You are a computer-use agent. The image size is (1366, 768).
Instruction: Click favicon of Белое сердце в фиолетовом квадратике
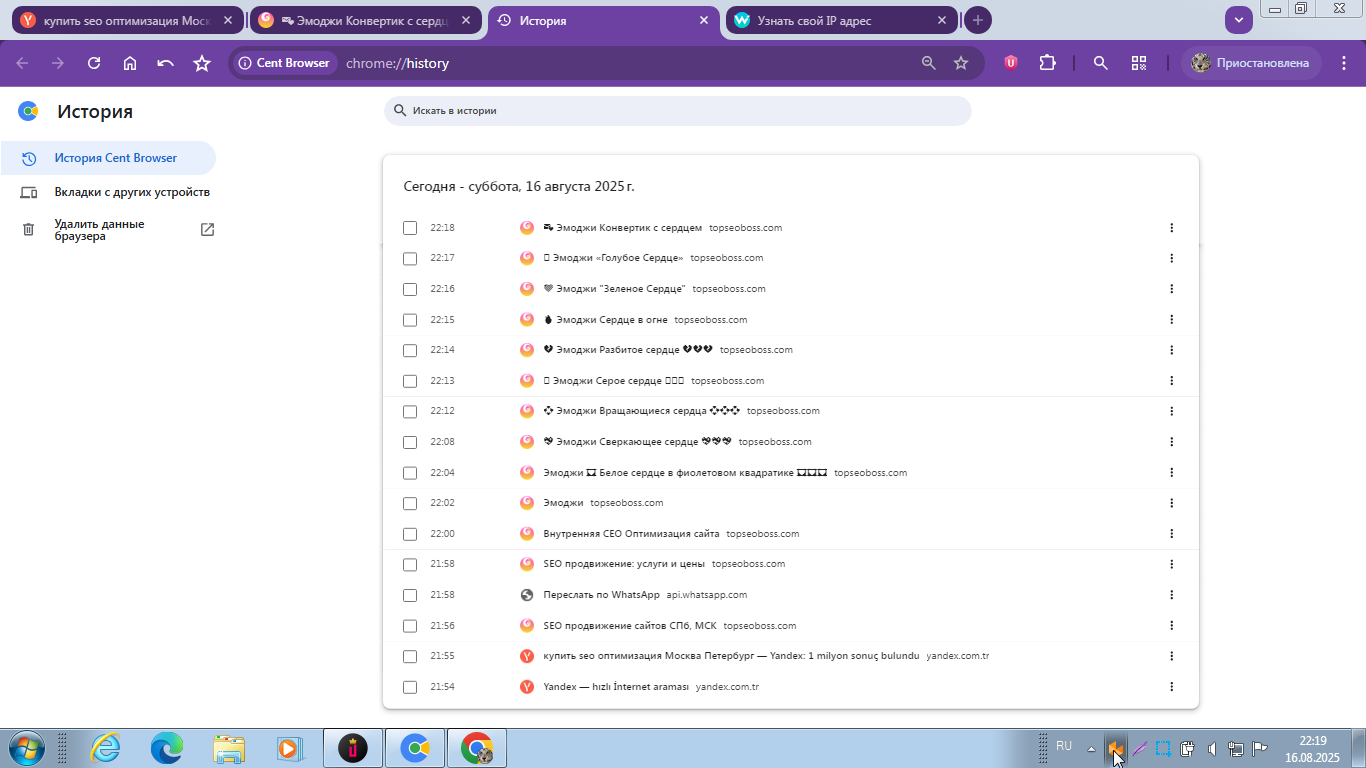pyautogui.click(x=527, y=473)
